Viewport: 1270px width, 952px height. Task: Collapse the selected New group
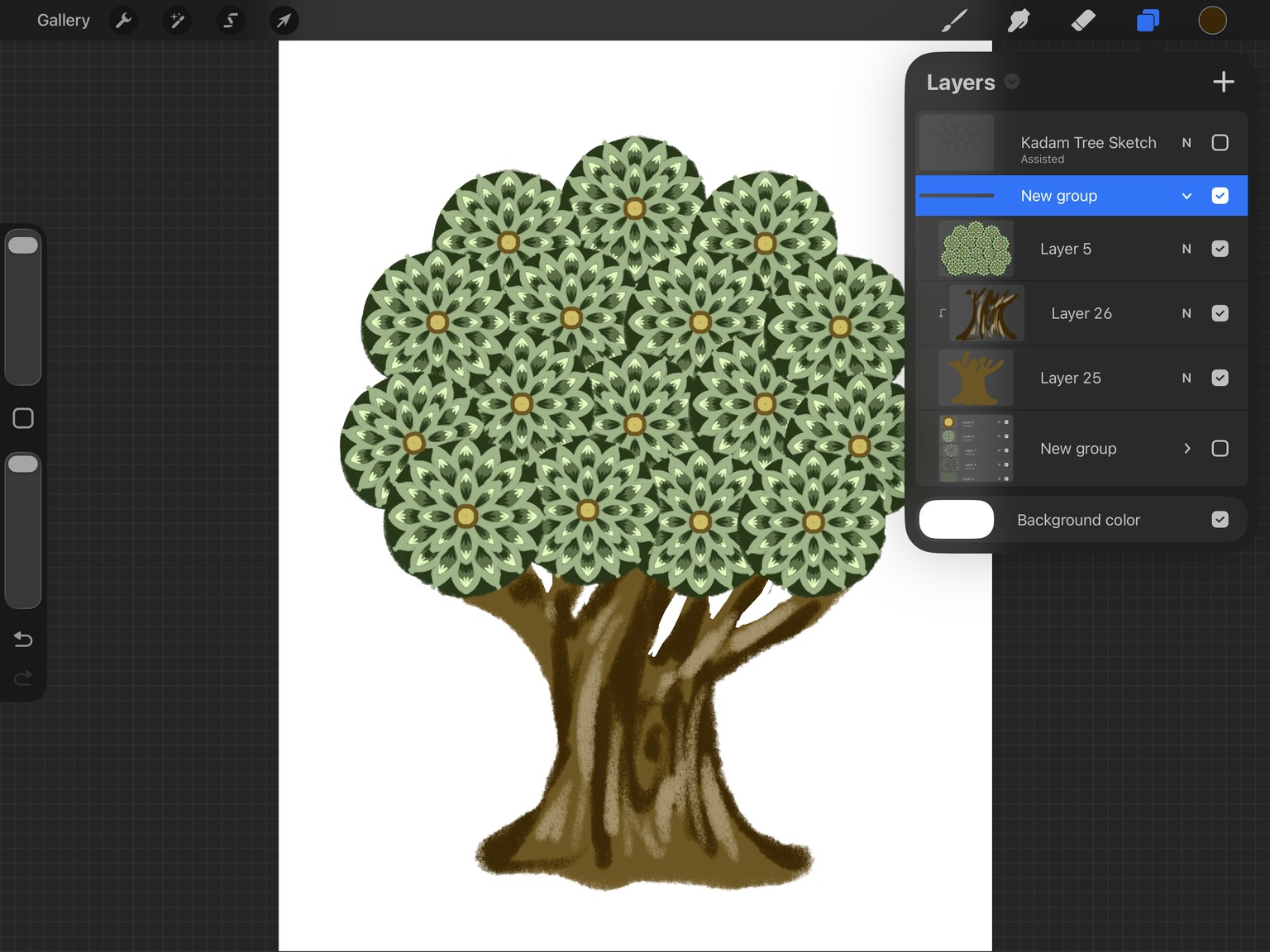point(1186,196)
